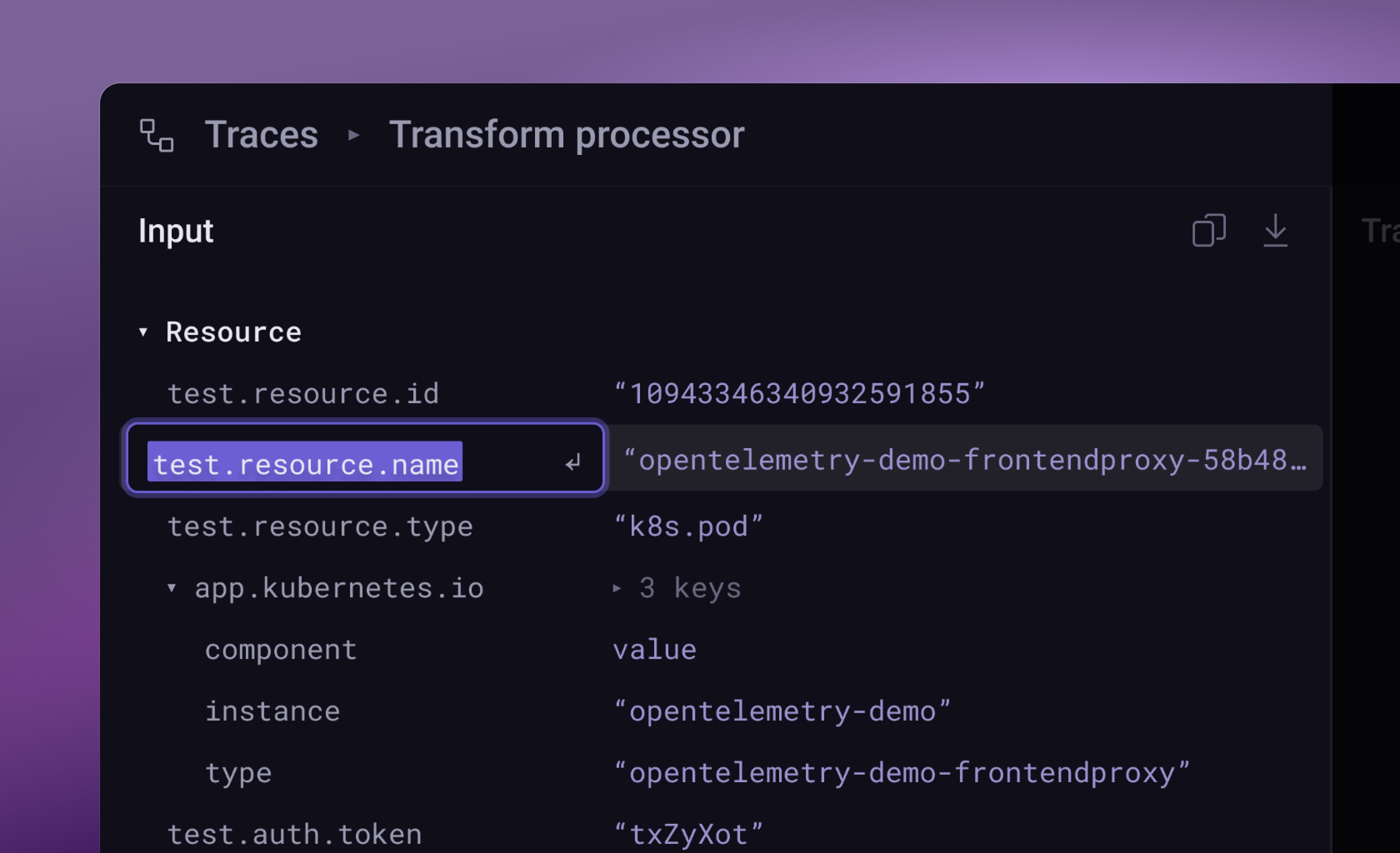Click the traces pipeline icon in breadcrumb
1400x853 pixels.
click(x=156, y=135)
